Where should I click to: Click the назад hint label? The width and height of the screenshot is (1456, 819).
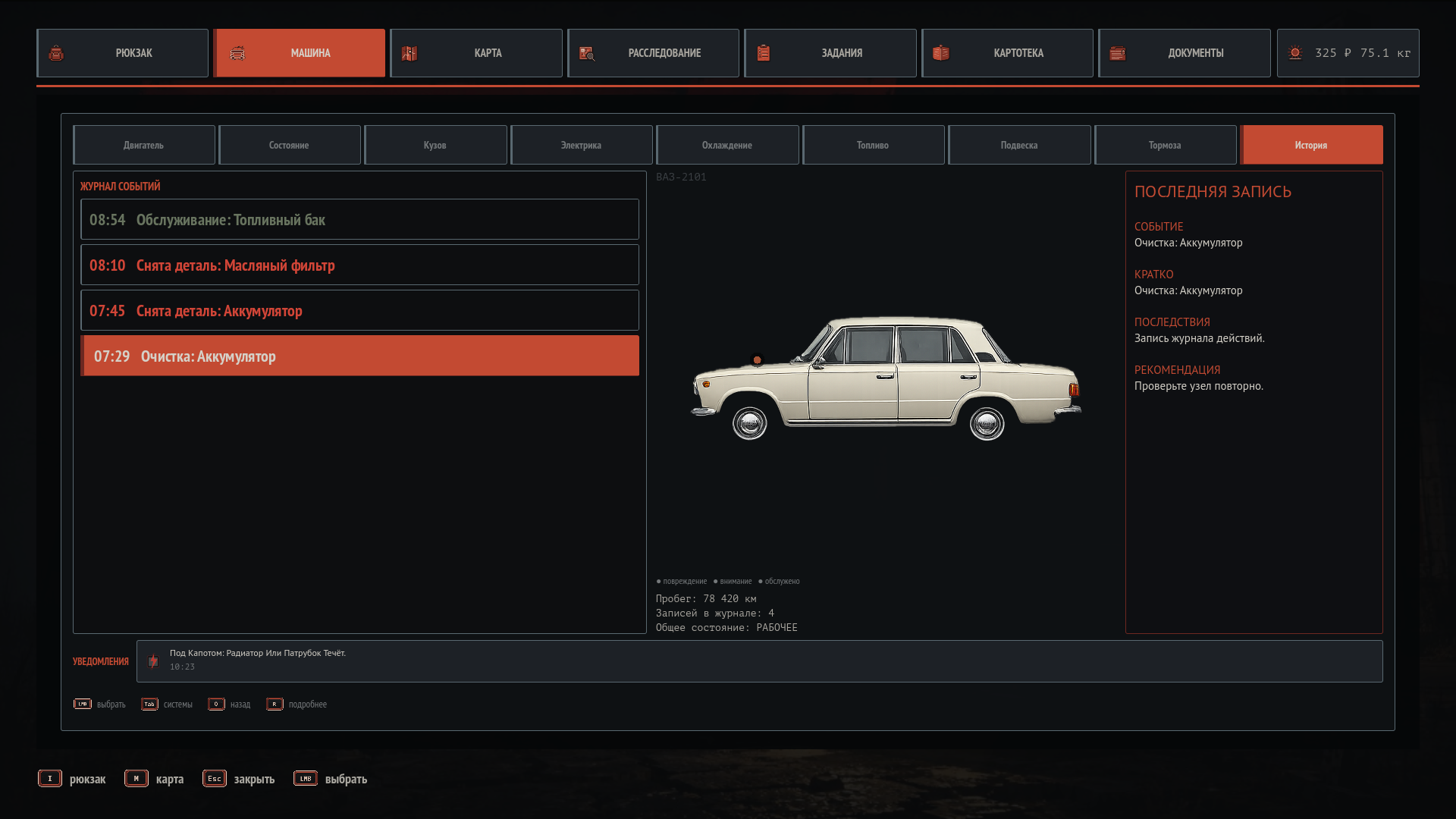point(240,704)
